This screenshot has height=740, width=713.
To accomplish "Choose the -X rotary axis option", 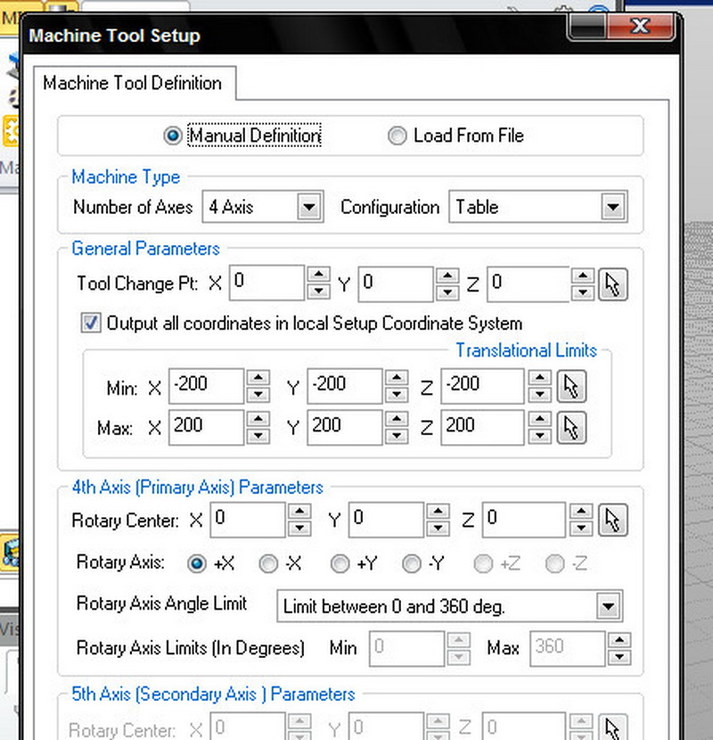I will [x=268, y=564].
